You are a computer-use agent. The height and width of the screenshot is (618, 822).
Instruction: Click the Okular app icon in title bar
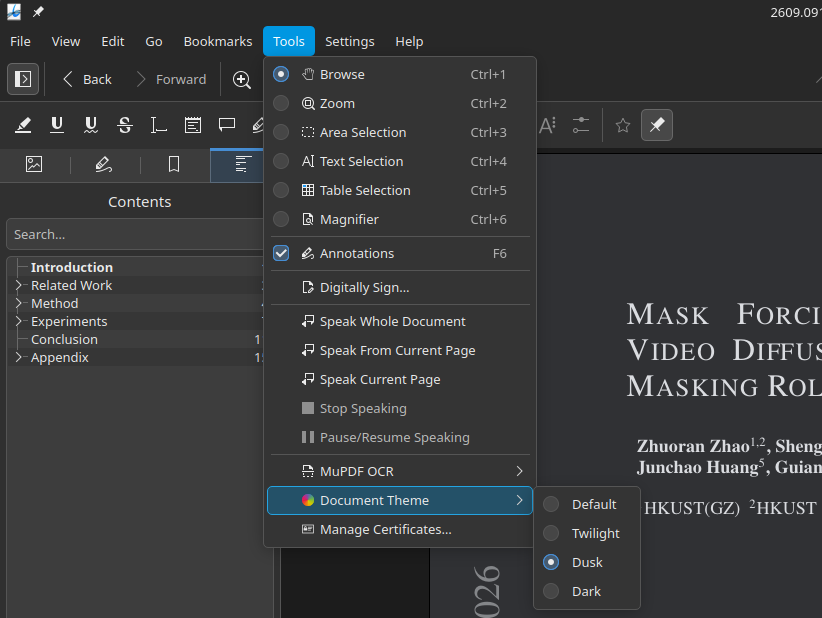click(14, 12)
